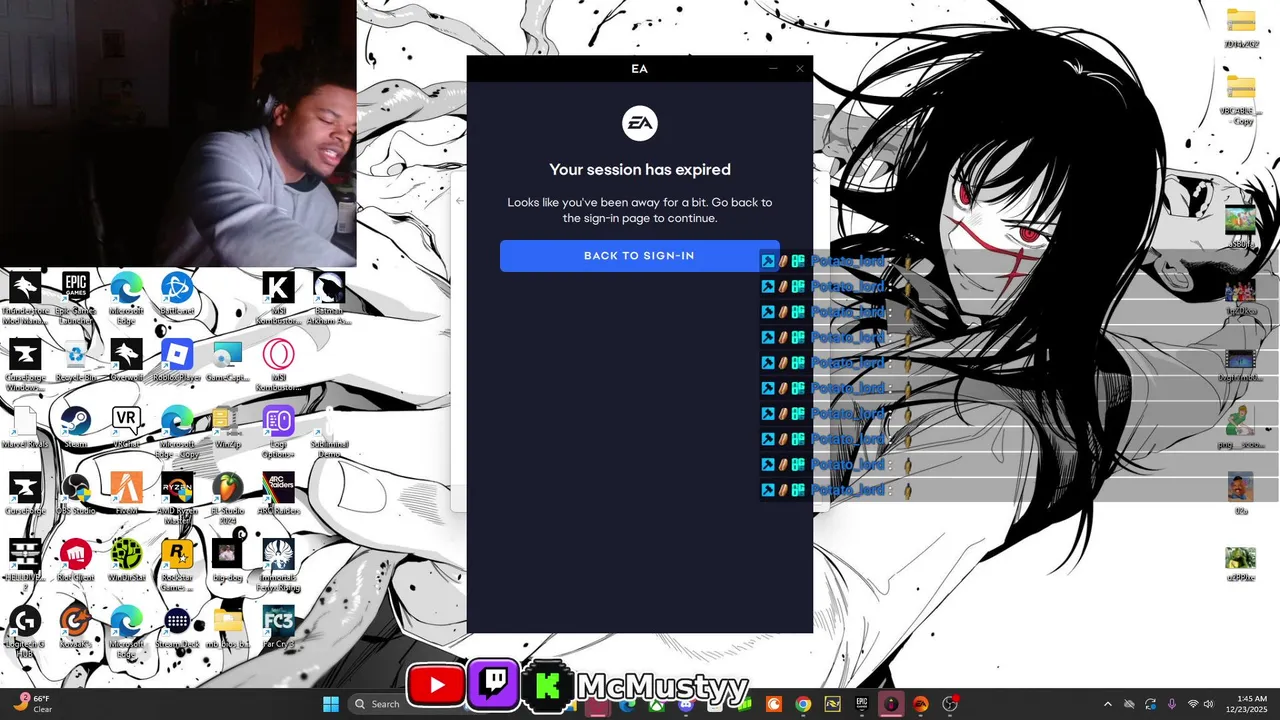Open Microsoft Edge - Copy shortcut
Screen dimensions: 1280x720
point(177,432)
